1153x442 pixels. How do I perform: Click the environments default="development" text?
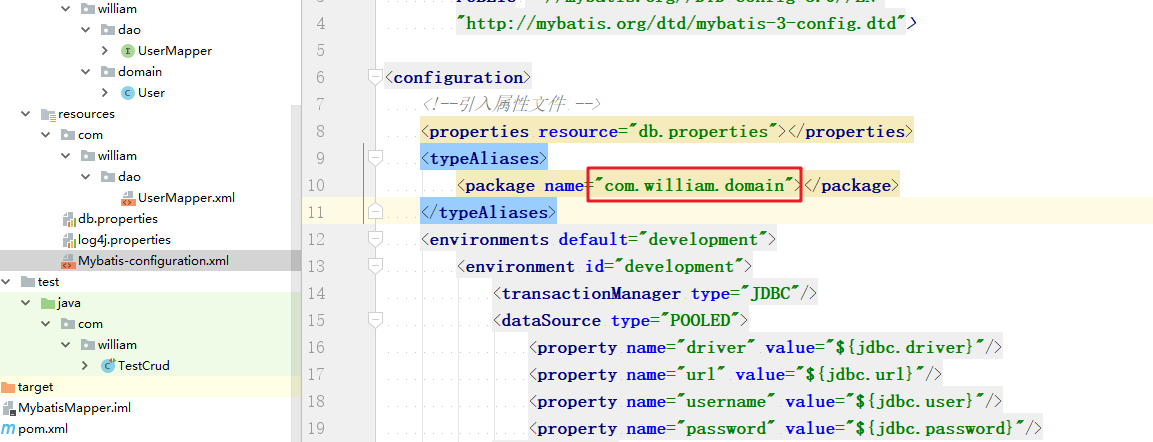coord(598,240)
